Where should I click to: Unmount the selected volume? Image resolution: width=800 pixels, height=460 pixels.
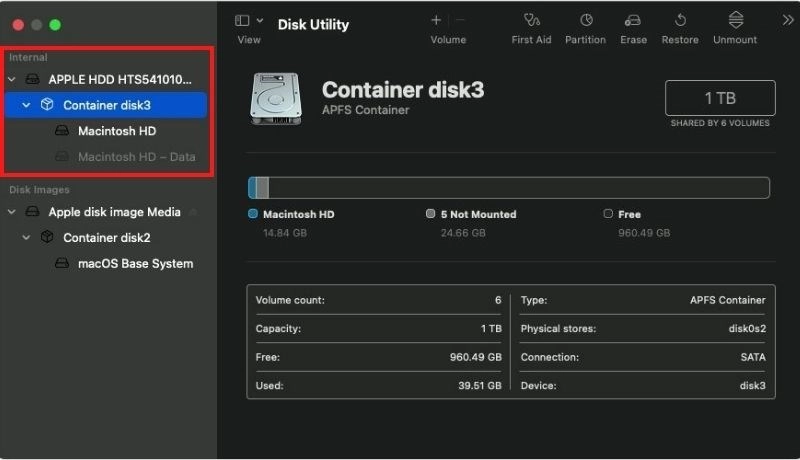click(735, 20)
